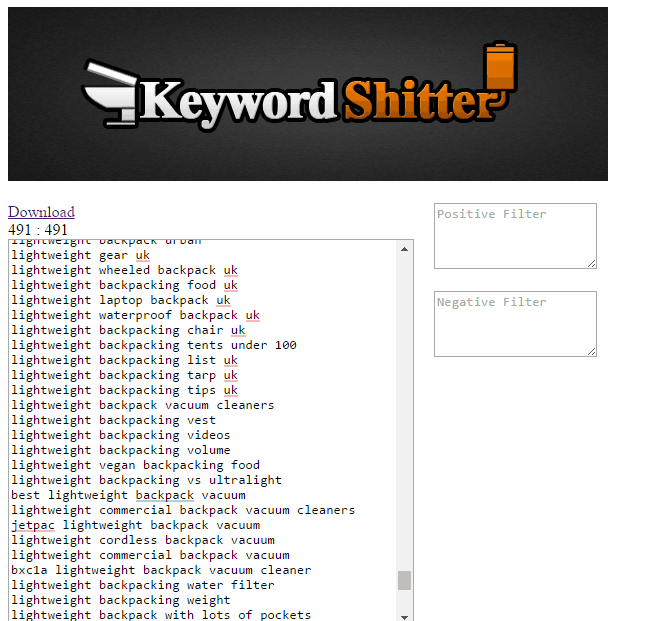Click 'lightweight vegan backpacking food' line
This screenshot has height=621, width=662.
[136, 465]
